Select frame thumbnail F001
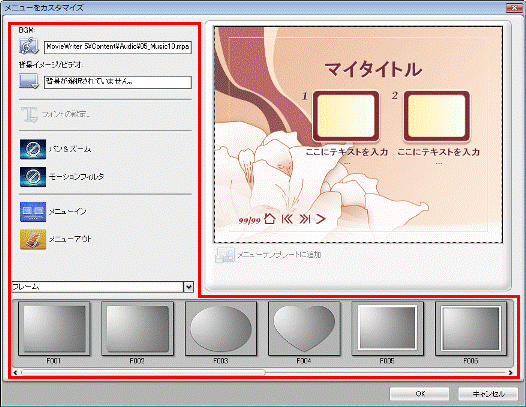Image resolution: width=526 pixels, height=407 pixels. click(54, 328)
